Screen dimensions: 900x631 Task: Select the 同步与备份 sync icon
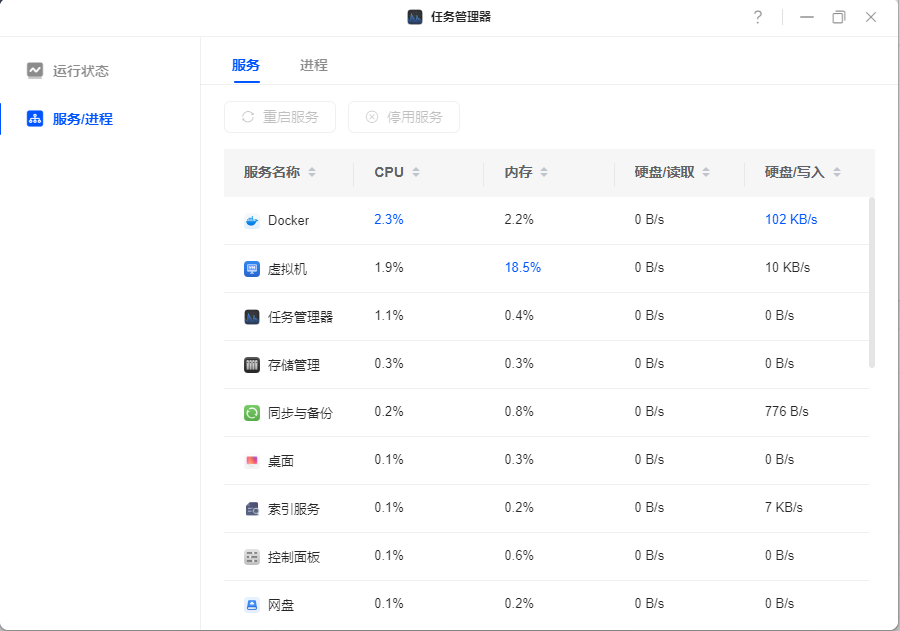251,413
